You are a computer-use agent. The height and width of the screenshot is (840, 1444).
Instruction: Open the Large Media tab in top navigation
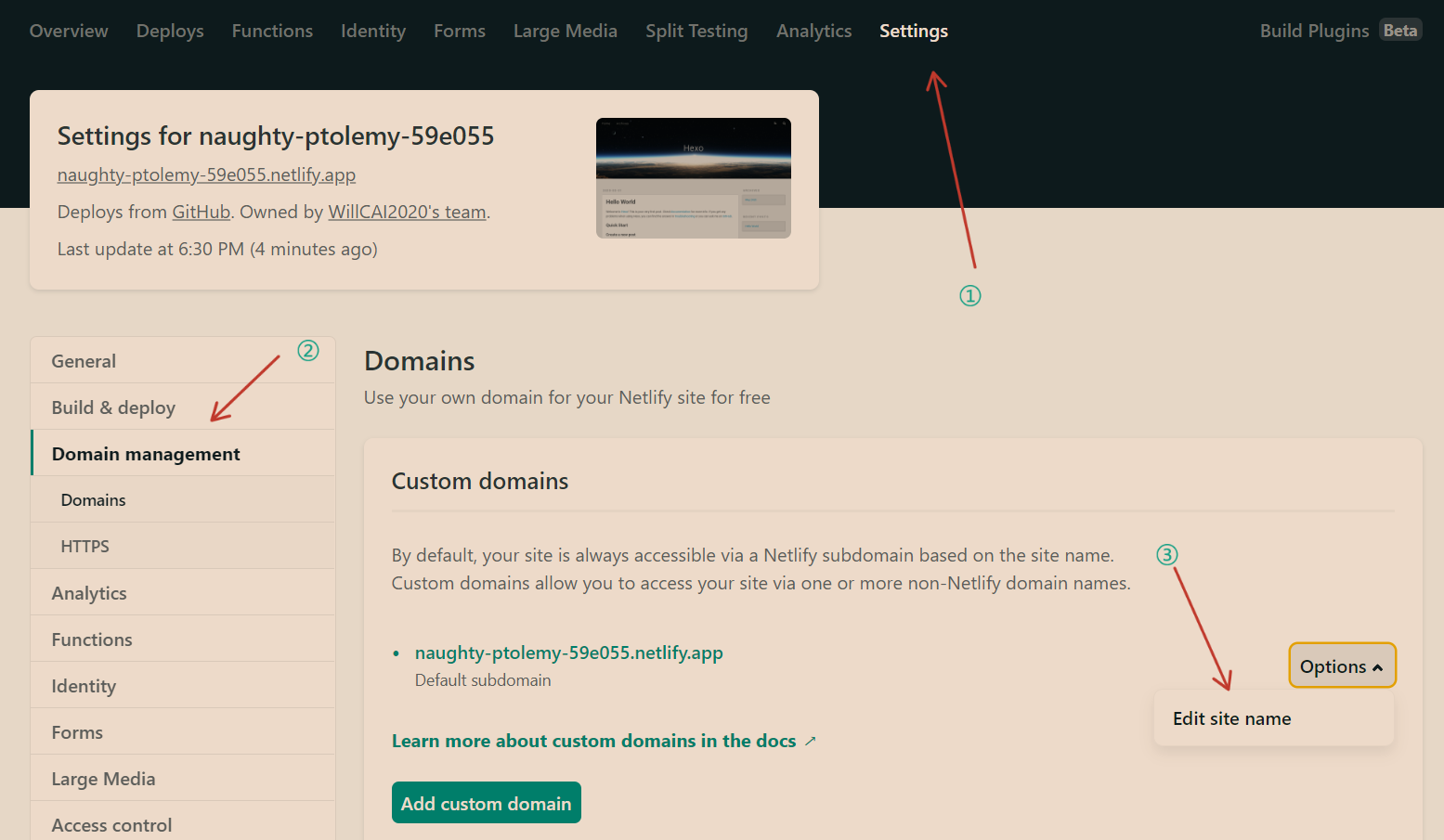[566, 31]
